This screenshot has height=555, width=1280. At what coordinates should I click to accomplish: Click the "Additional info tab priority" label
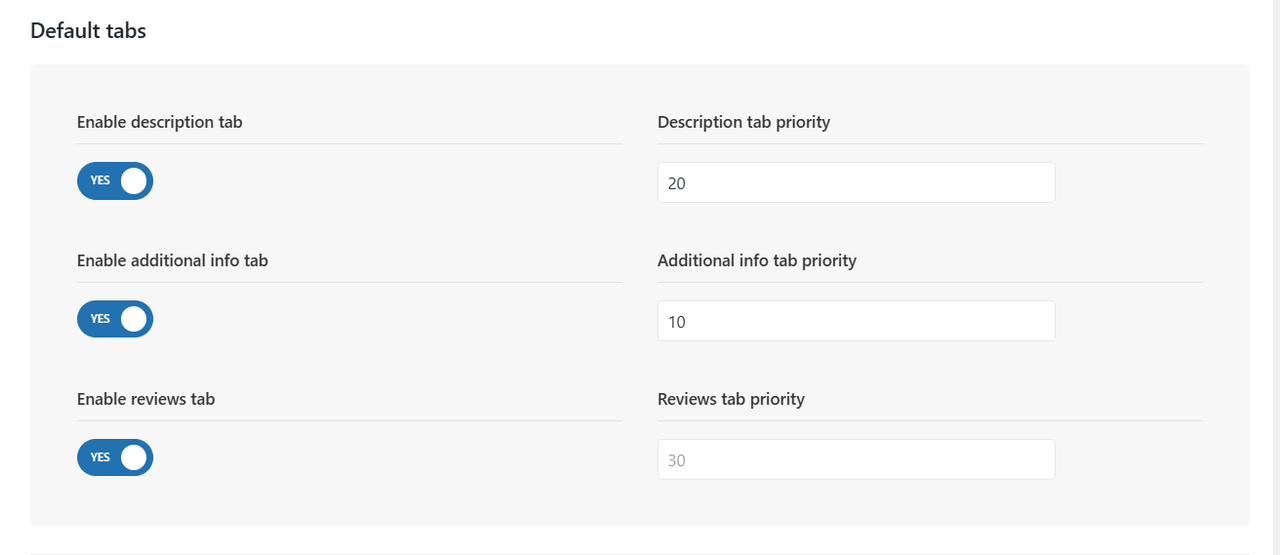pyautogui.click(x=756, y=260)
